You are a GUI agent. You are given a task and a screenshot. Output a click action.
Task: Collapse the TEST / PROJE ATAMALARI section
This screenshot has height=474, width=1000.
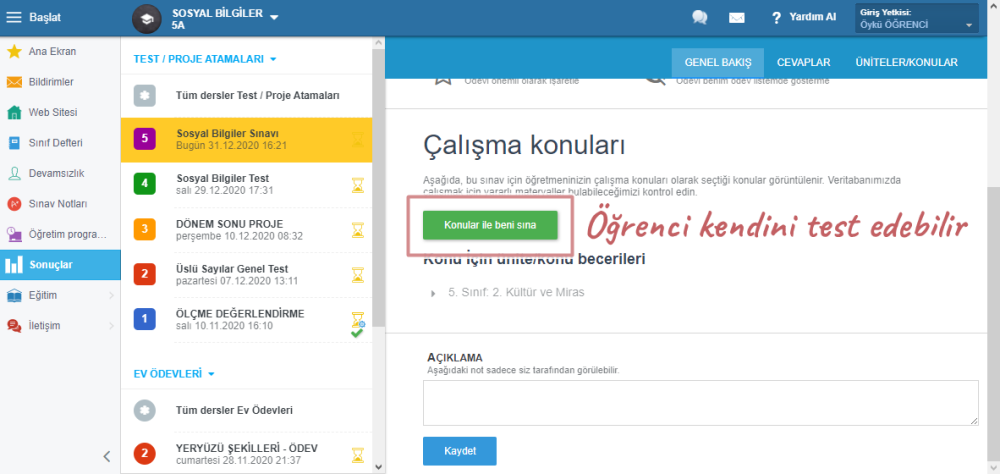pos(205,59)
